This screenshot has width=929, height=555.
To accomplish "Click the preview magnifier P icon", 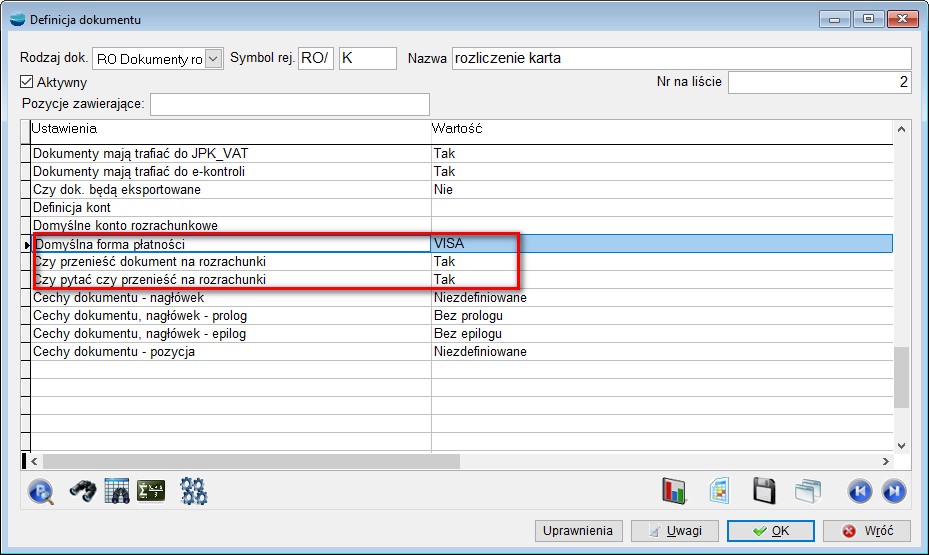I will tap(41, 491).
